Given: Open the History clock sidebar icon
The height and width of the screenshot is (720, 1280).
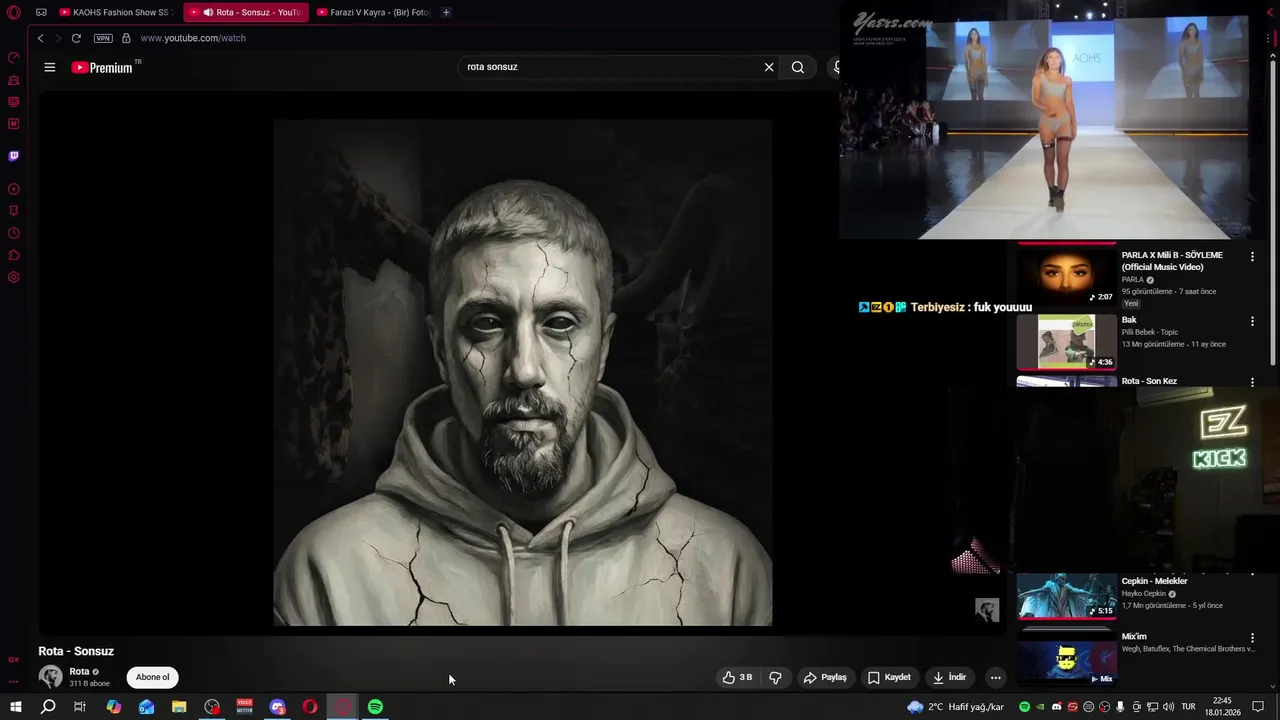Looking at the screenshot, I should [x=14, y=233].
